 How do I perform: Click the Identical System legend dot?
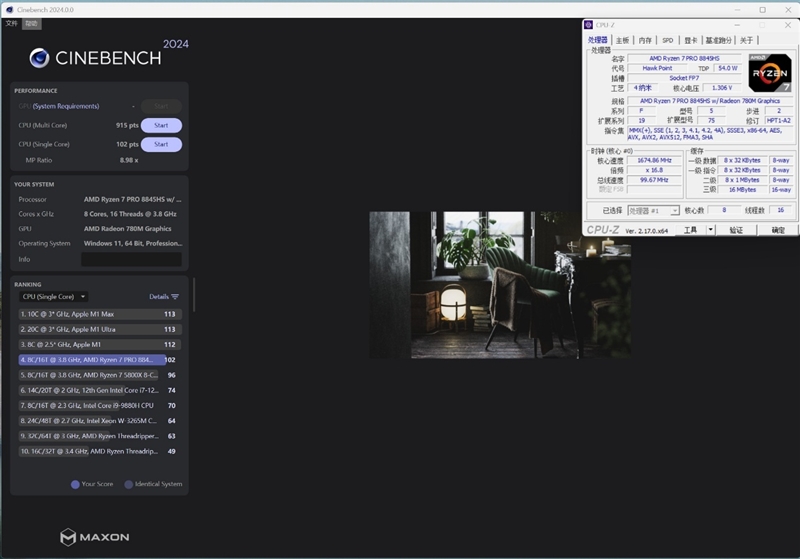(x=128, y=484)
